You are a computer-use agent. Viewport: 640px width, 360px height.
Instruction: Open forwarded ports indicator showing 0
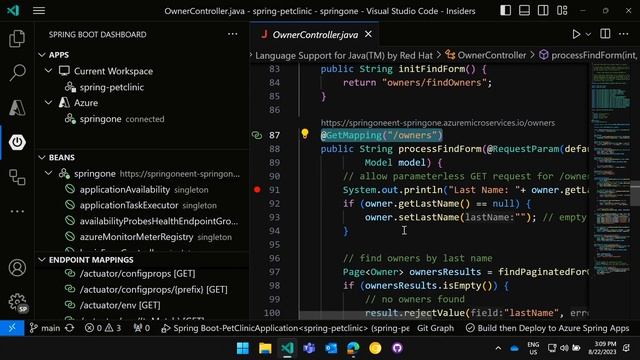142,328
